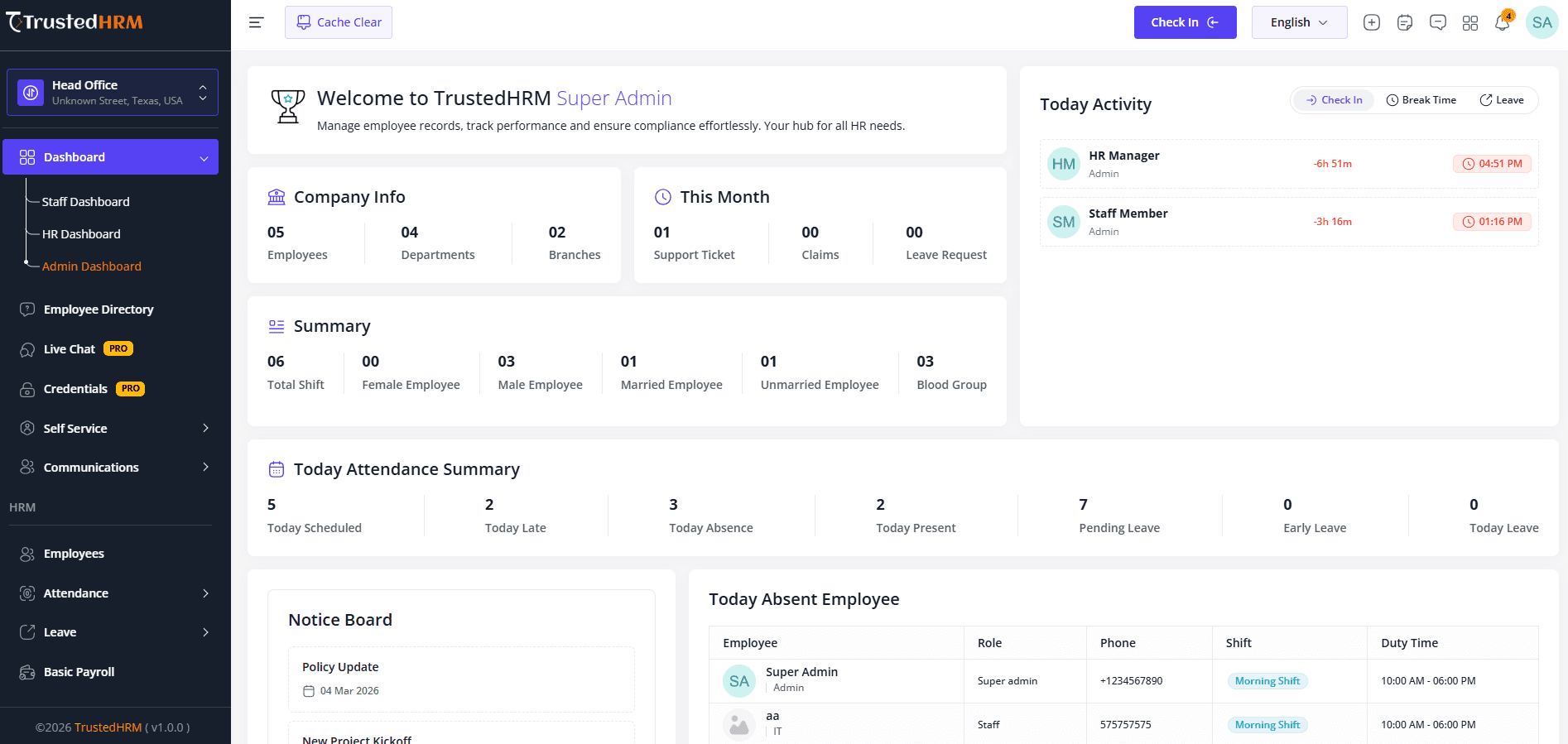Click the SM avatar for Staff Member
The image size is (1568, 744).
pos(1064,222)
